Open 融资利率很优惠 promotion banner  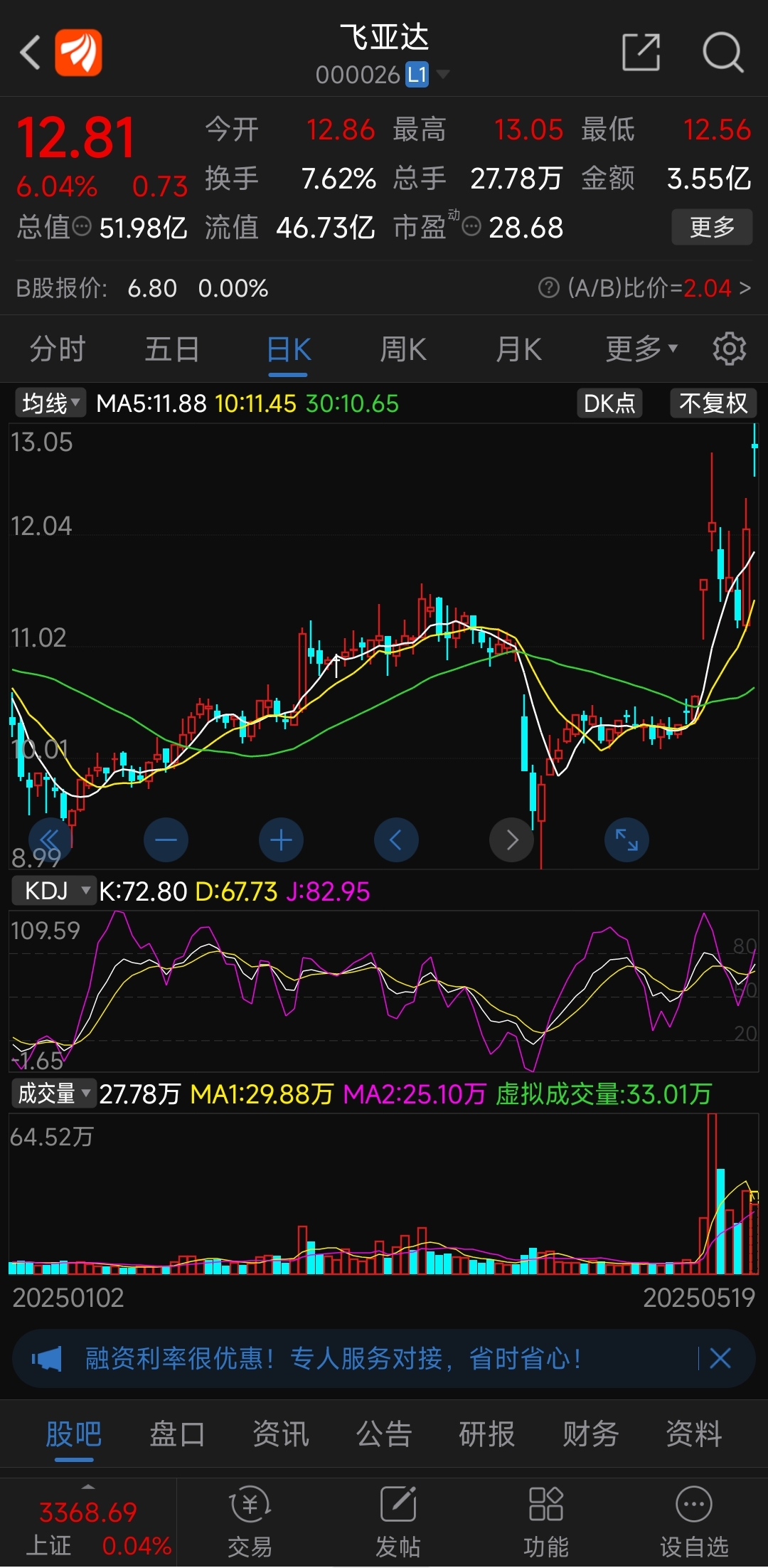(384, 1358)
